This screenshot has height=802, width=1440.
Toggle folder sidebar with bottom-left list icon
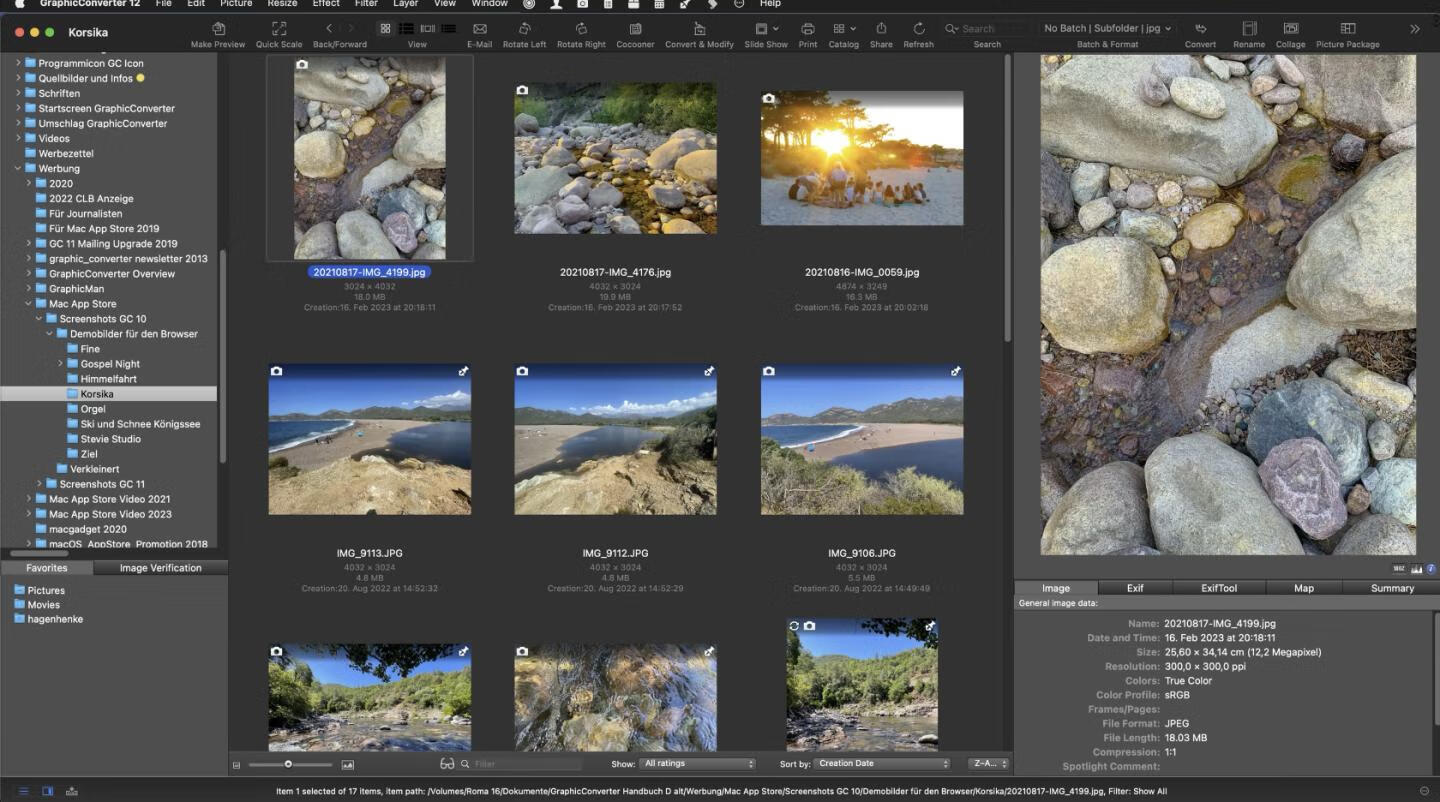click(24, 791)
